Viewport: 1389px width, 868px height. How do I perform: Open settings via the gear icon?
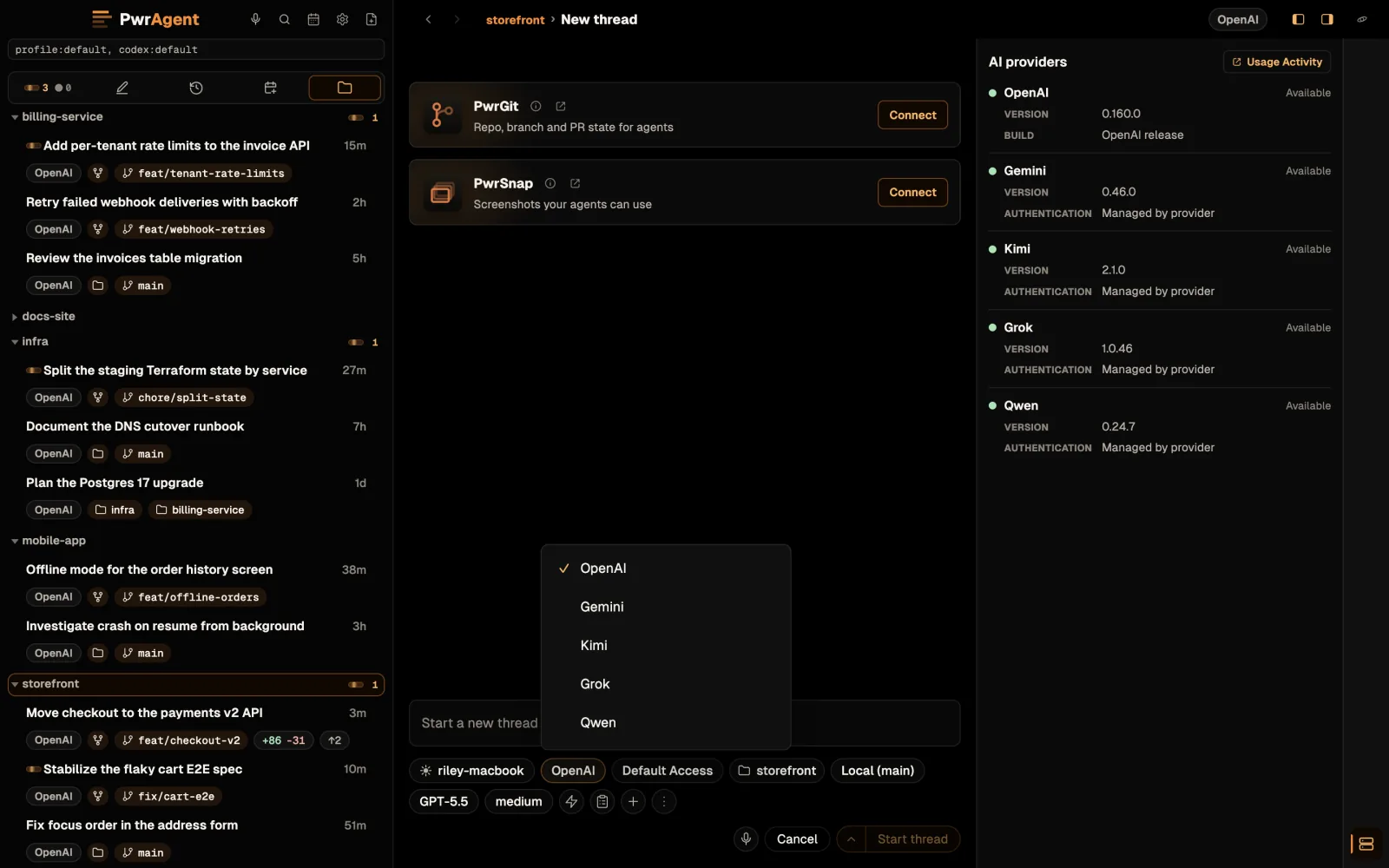[342, 19]
